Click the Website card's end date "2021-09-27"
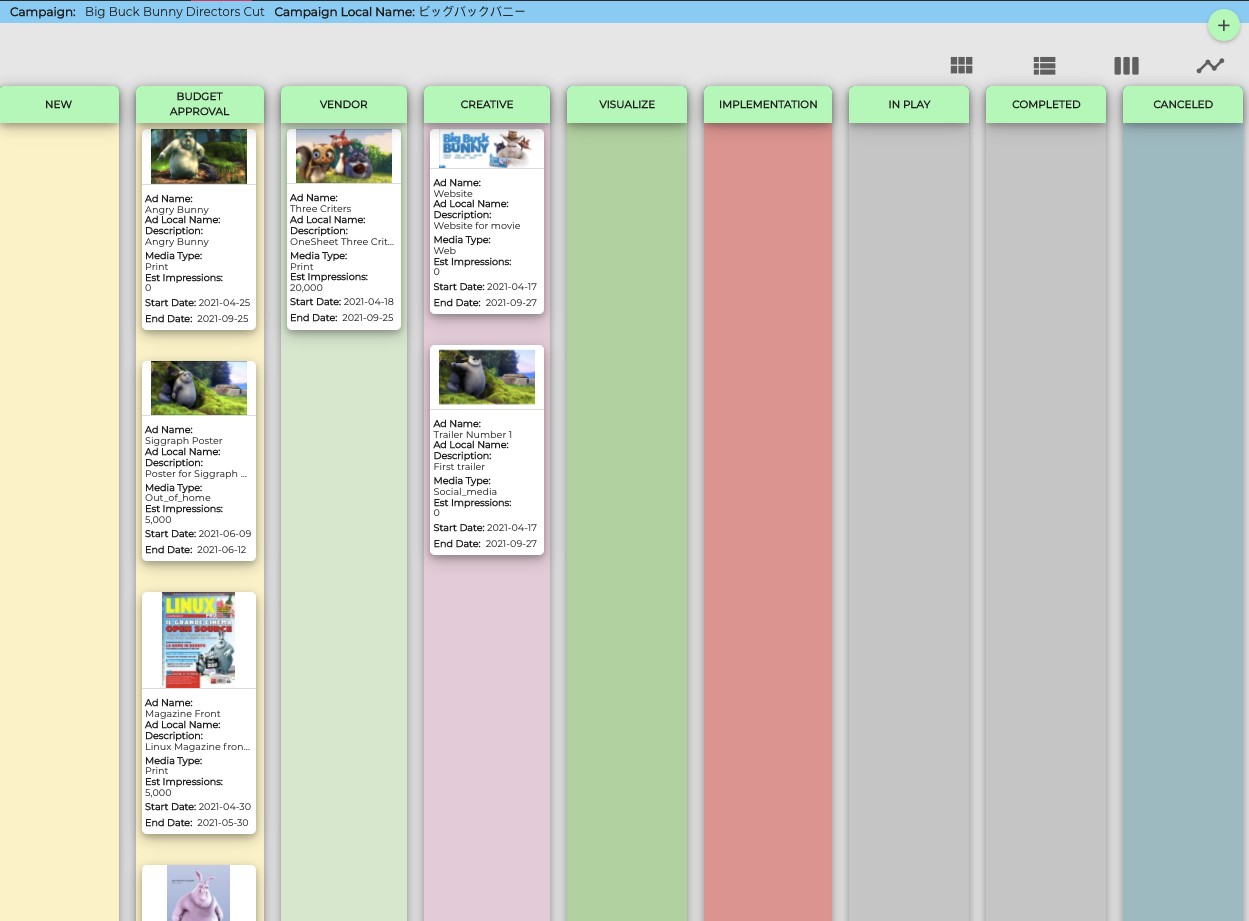Viewport: 1249px width, 921px height. click(511, 303)
